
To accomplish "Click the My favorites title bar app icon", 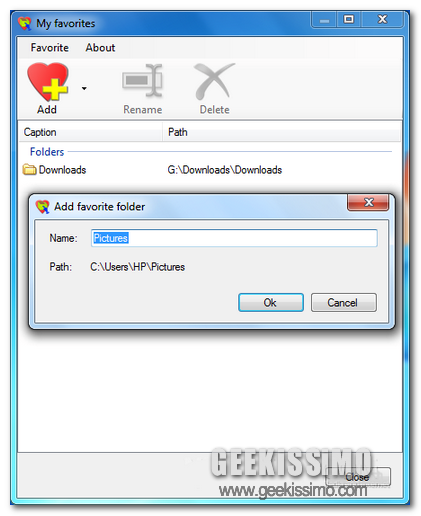I will pyautogui.click(x=25, y=23).
